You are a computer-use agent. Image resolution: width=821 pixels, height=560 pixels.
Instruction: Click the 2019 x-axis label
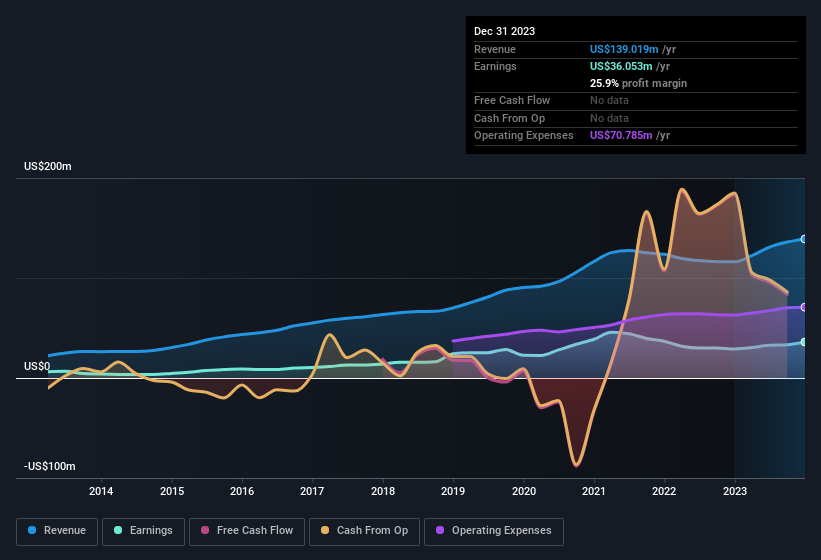point(453,491)
